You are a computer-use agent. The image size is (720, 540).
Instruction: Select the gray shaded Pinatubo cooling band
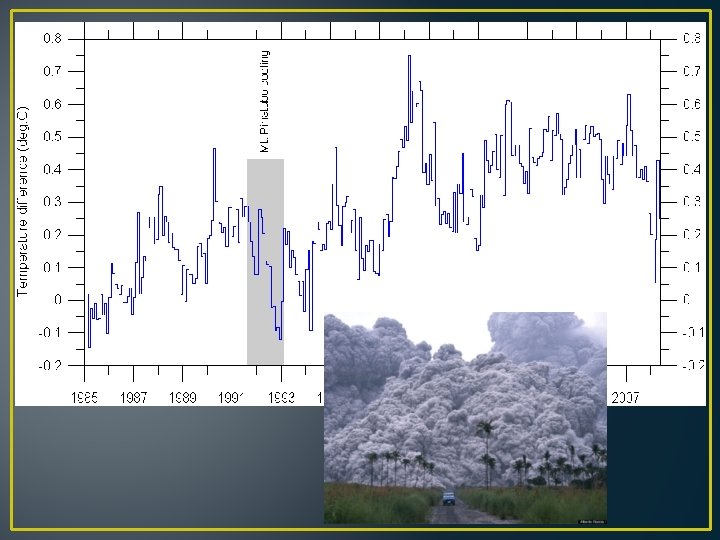265,261
